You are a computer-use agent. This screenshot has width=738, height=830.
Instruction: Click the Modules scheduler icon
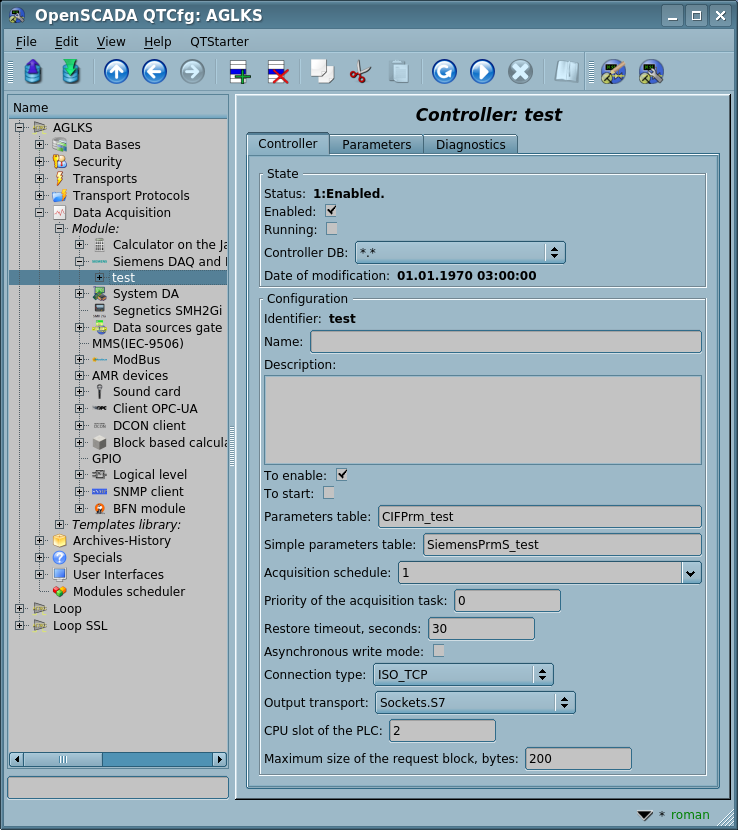tap(60, 591)
